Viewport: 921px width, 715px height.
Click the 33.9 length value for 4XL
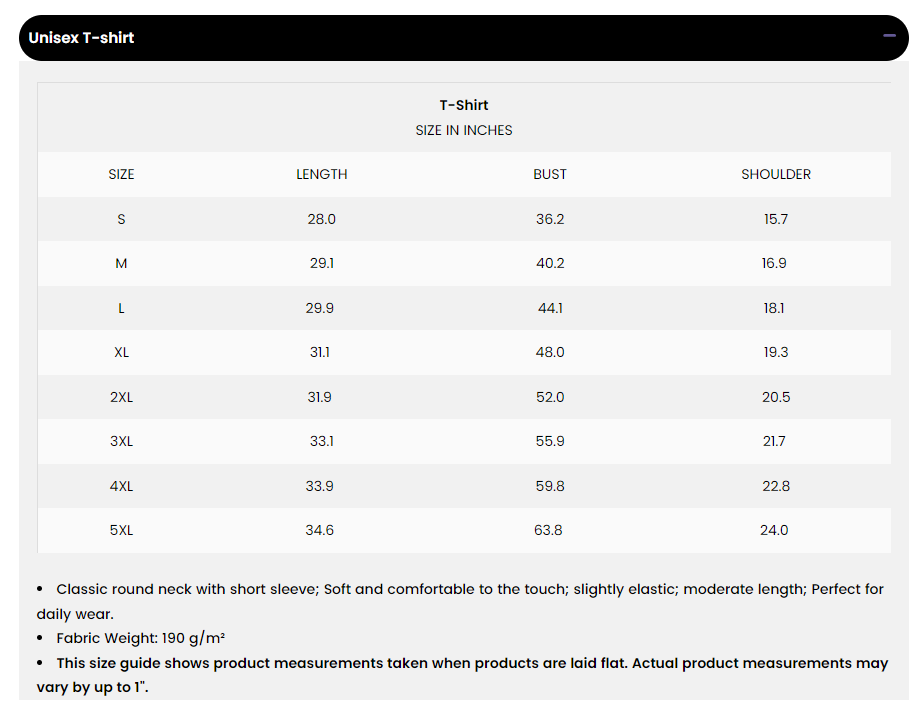point(320,486)
